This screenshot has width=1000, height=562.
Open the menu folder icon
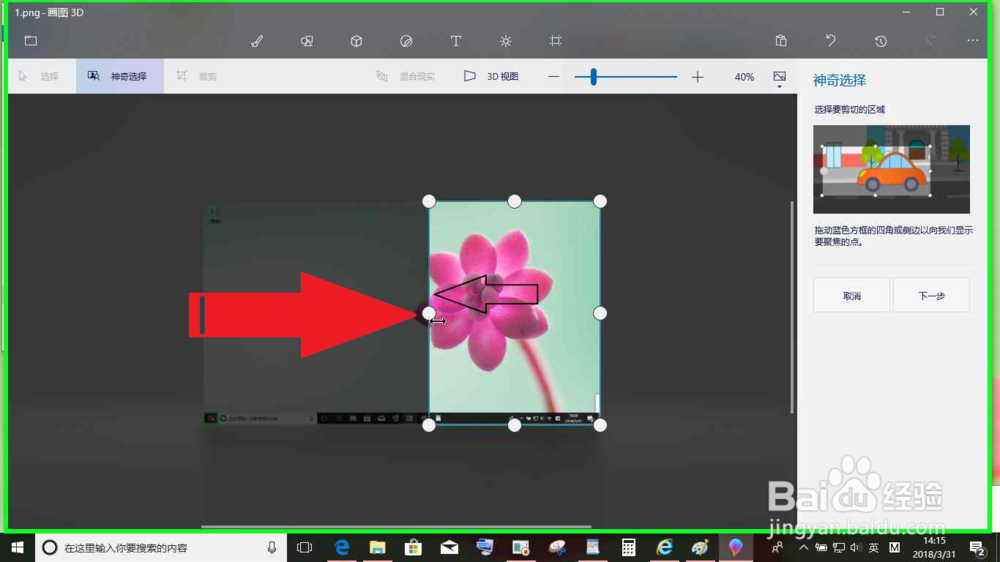pos(31,41)
